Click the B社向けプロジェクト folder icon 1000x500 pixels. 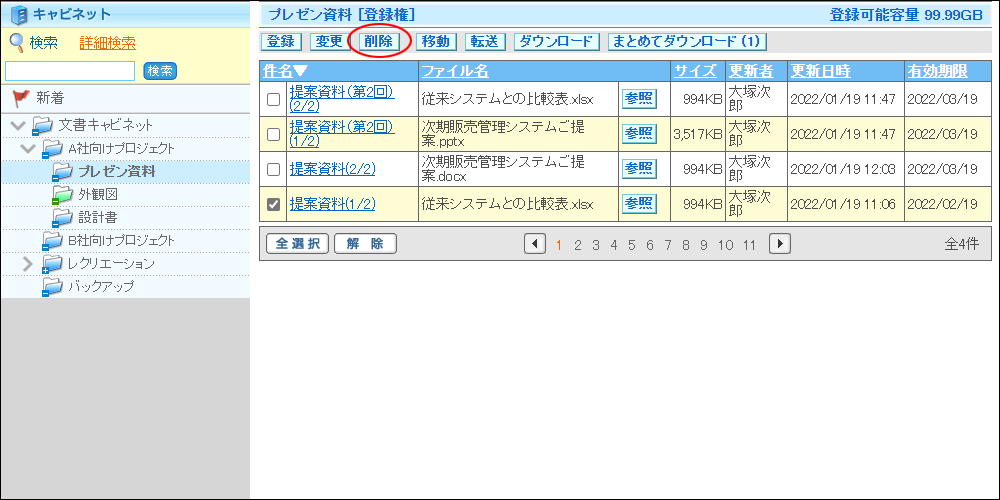tap(51, 241)
